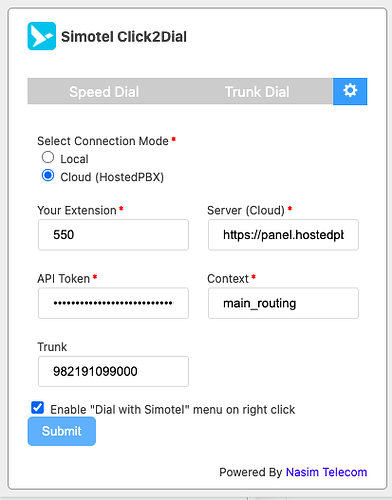Open the settings gear tab
The image size is (392, 500).
350,91
